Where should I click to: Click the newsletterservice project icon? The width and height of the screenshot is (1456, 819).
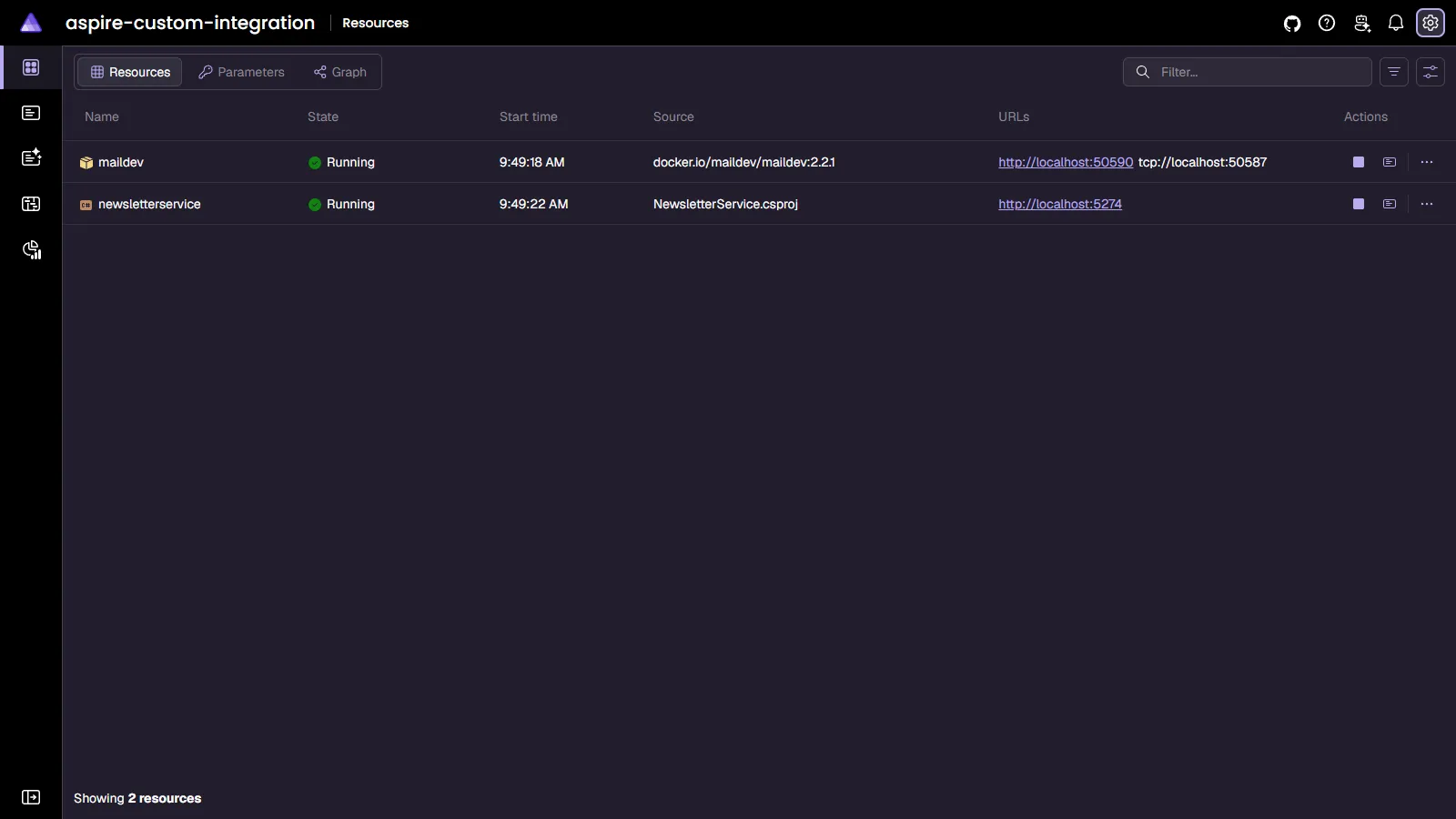[86, 205]
